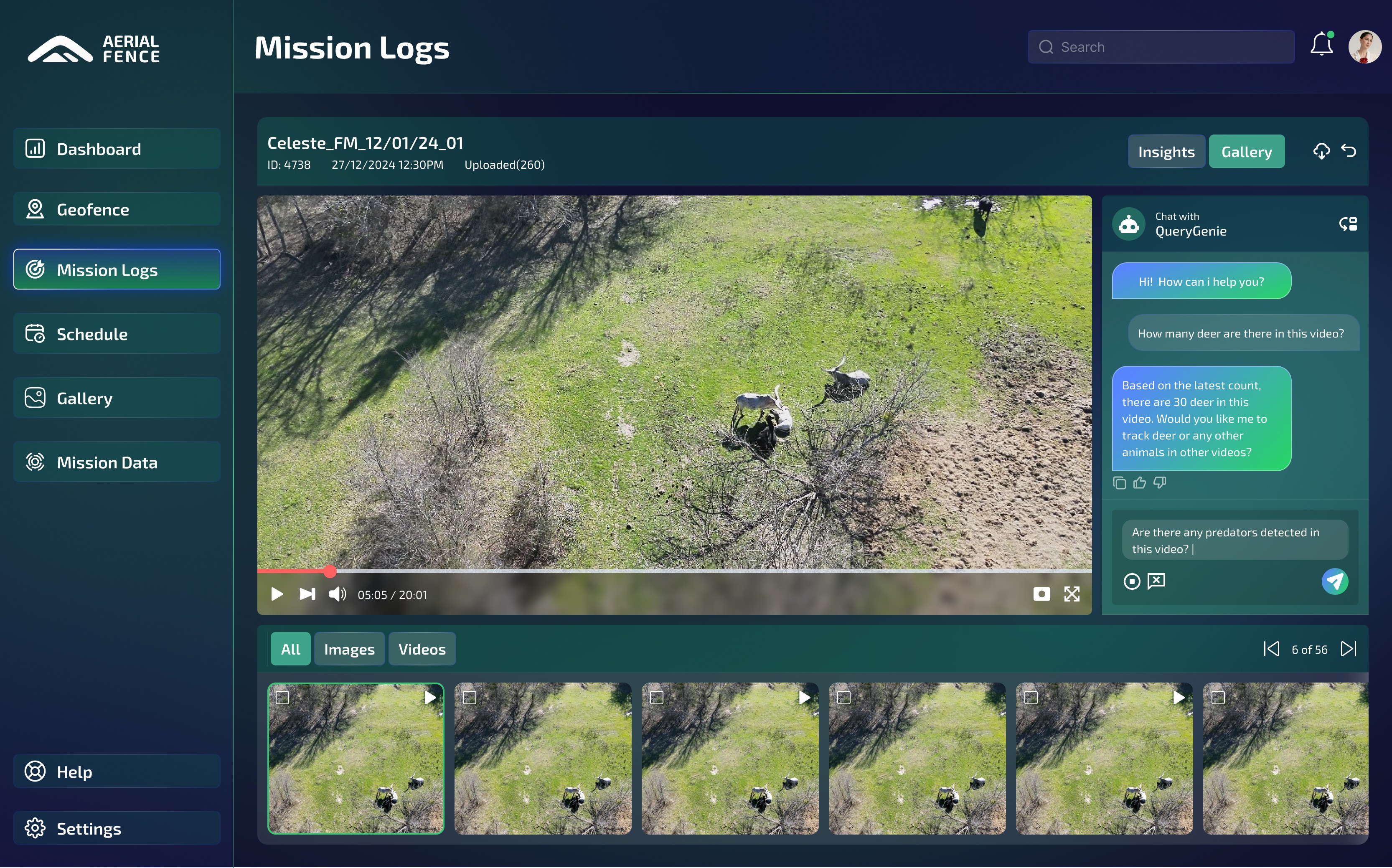Screen dimensions: 1392x868
Task: Thumbs down the deer count answer
Action: 1160,483
